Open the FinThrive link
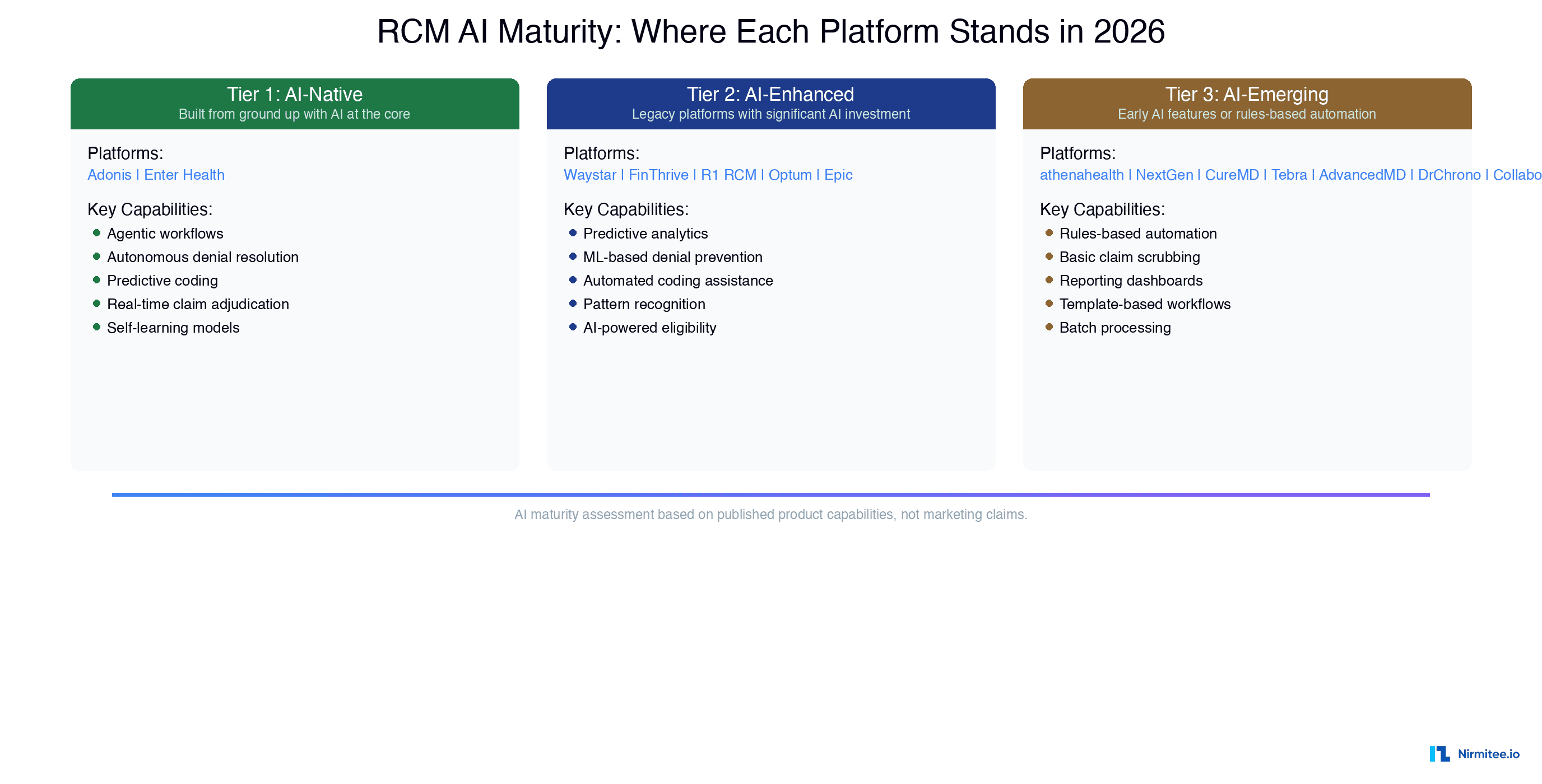The height and width of the screenshot is (784, 1542). 658,174
